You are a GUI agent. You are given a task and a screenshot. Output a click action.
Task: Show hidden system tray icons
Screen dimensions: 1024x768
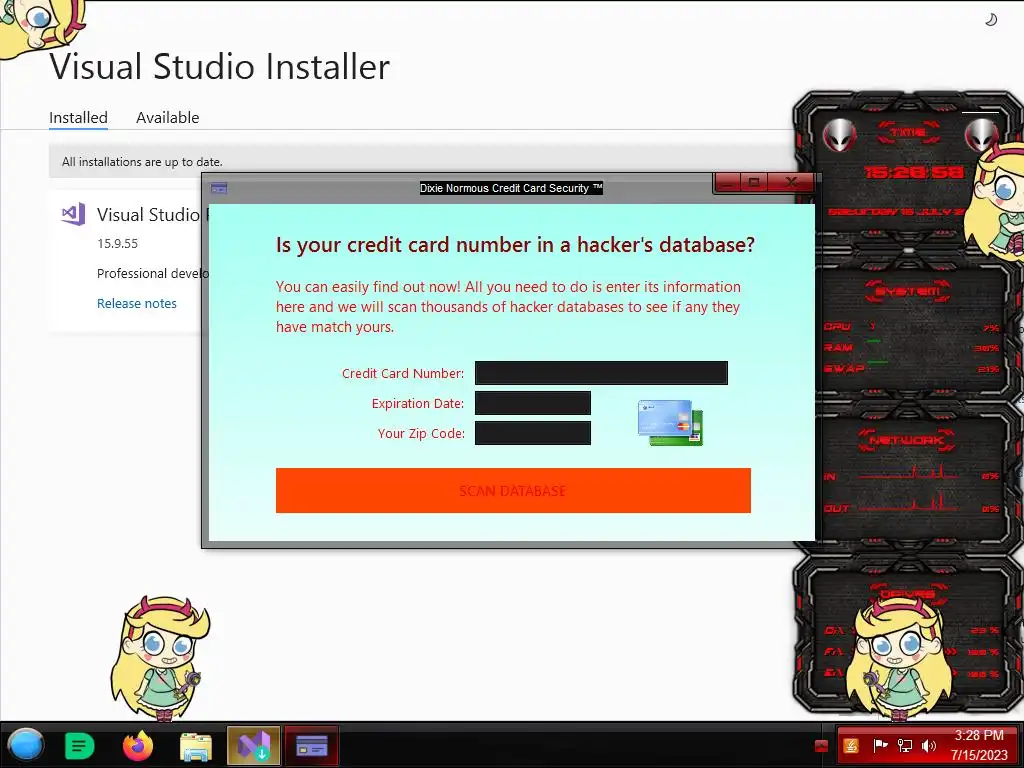821,746
